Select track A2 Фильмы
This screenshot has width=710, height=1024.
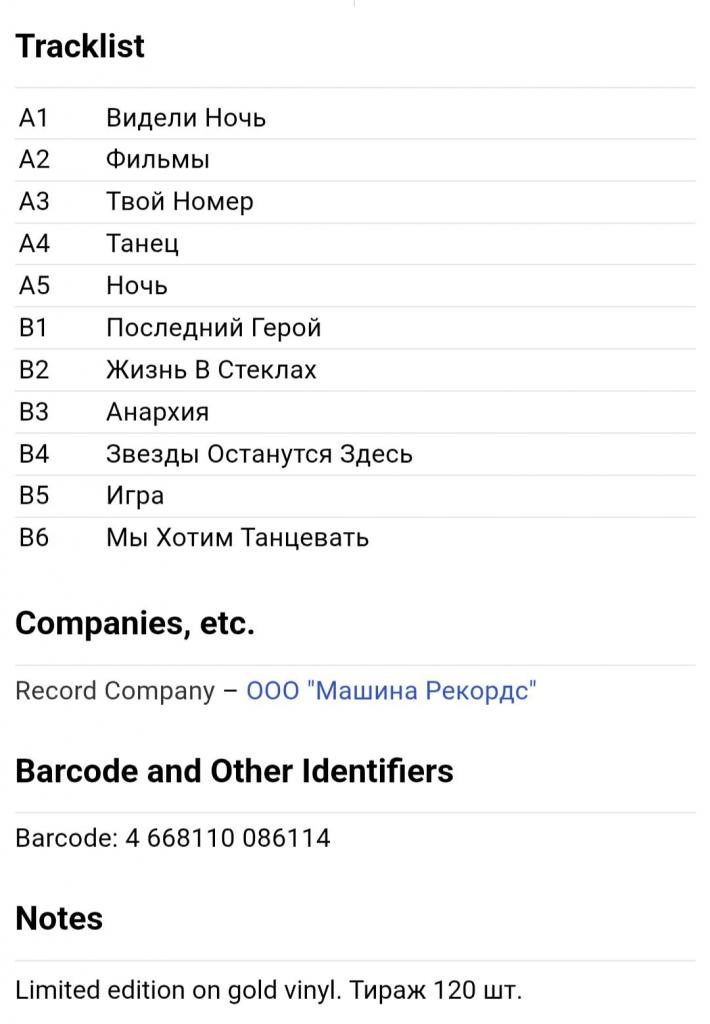(355, 160)
